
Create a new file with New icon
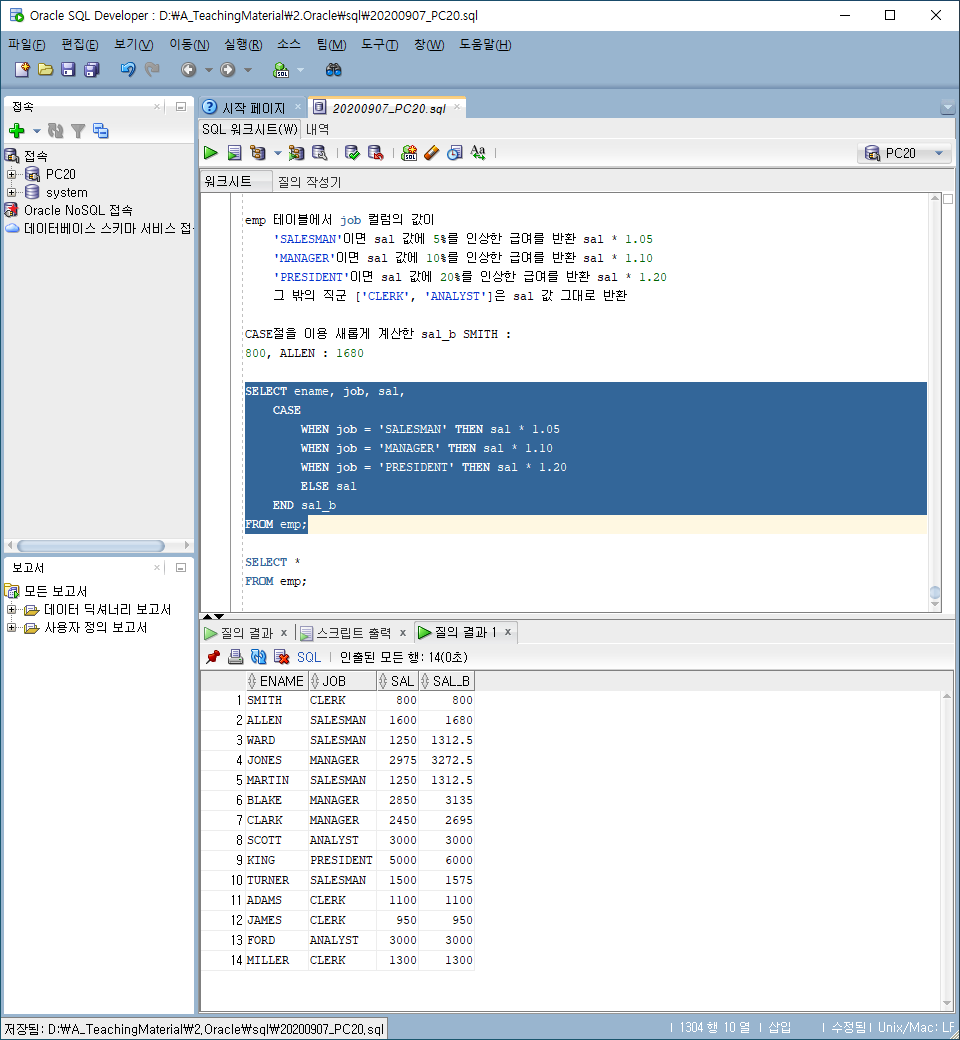coord(22,70)
